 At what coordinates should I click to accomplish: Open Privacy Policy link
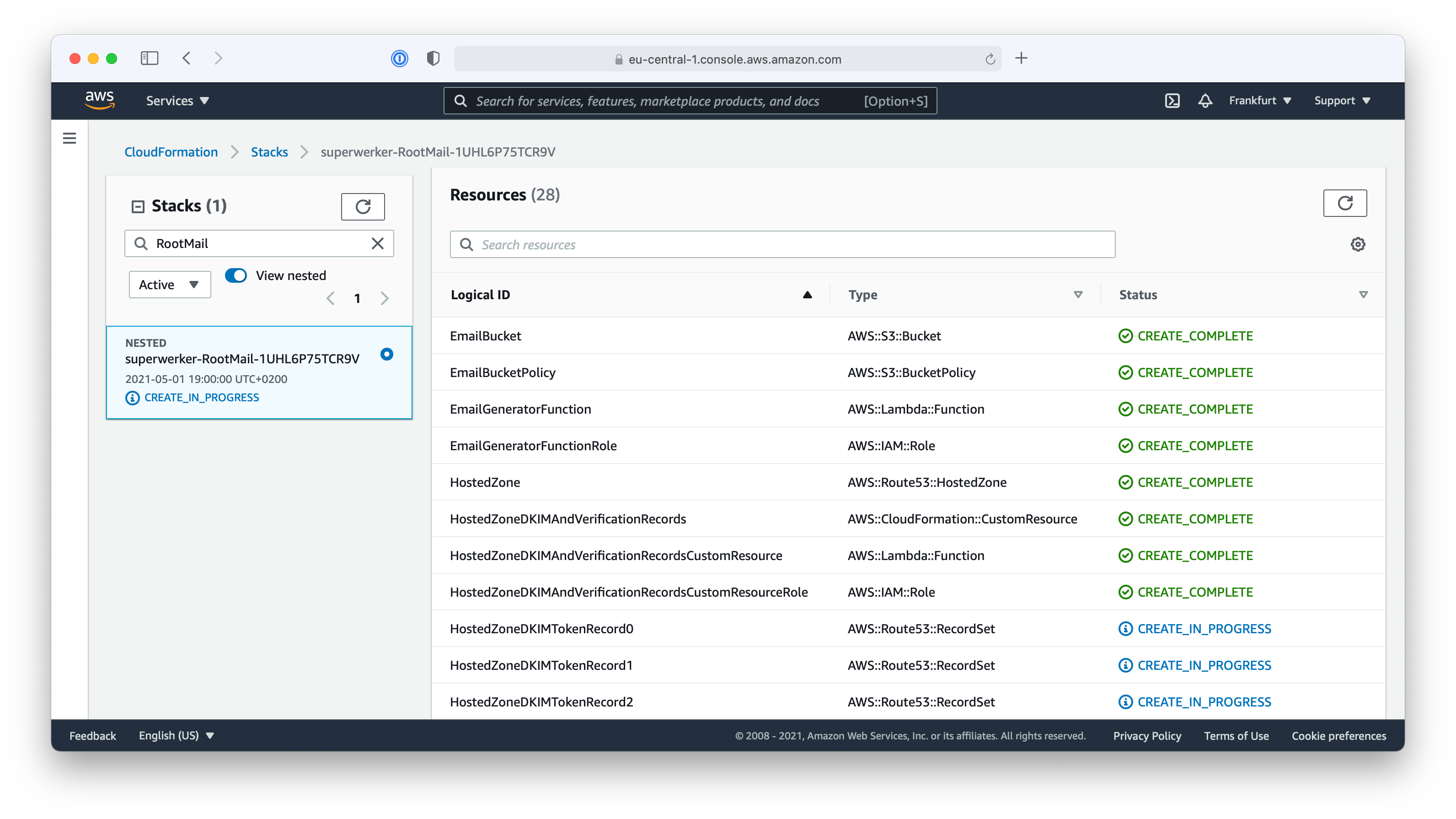(x=1147, y=735)
